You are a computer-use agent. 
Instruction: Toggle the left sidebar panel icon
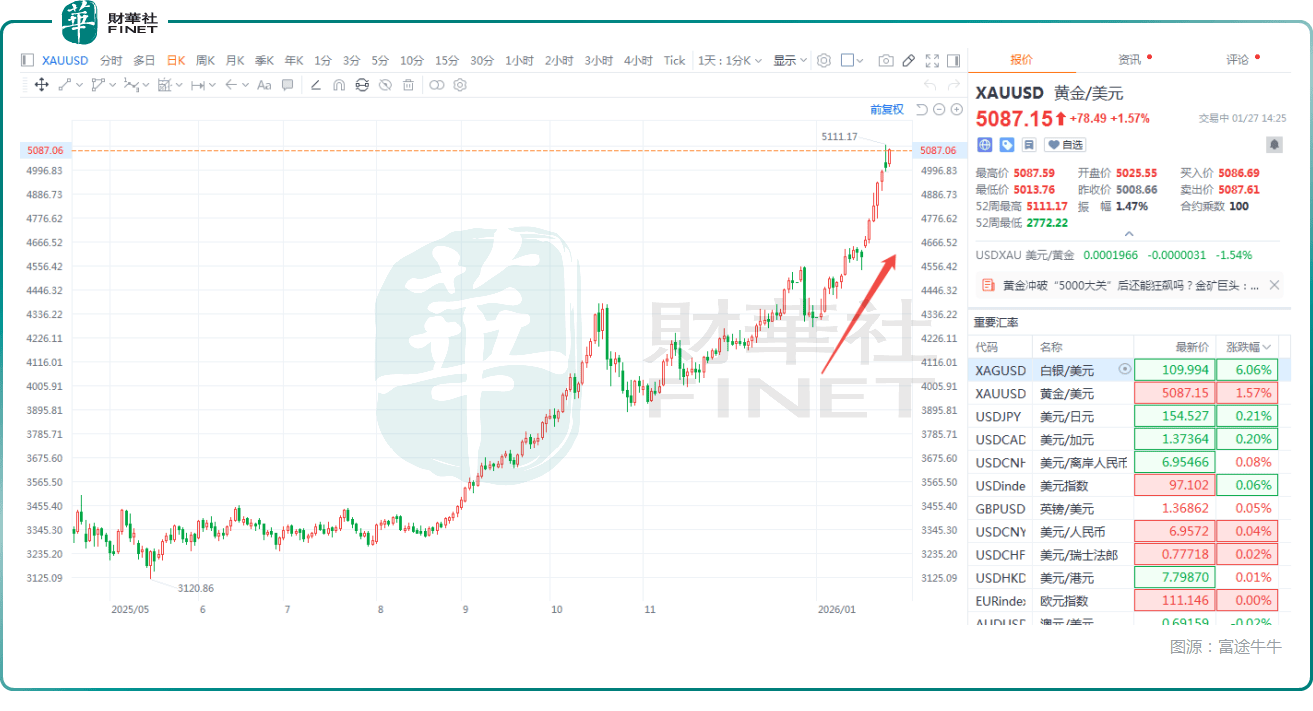click(27, 60)
